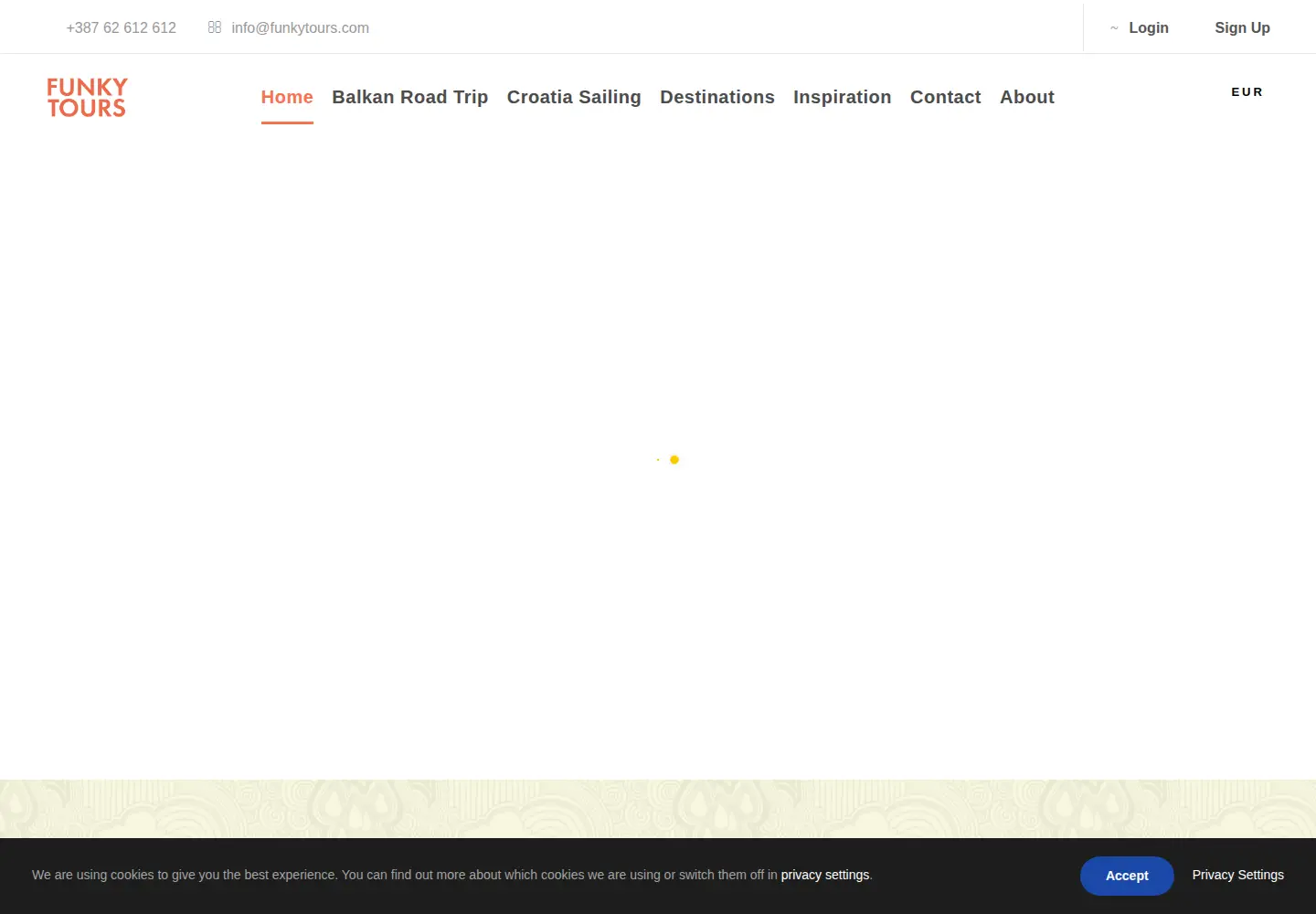This screenshot has height=914, width=1316.
Task: Click the inline privacy settings link
Action: [825, 875]
